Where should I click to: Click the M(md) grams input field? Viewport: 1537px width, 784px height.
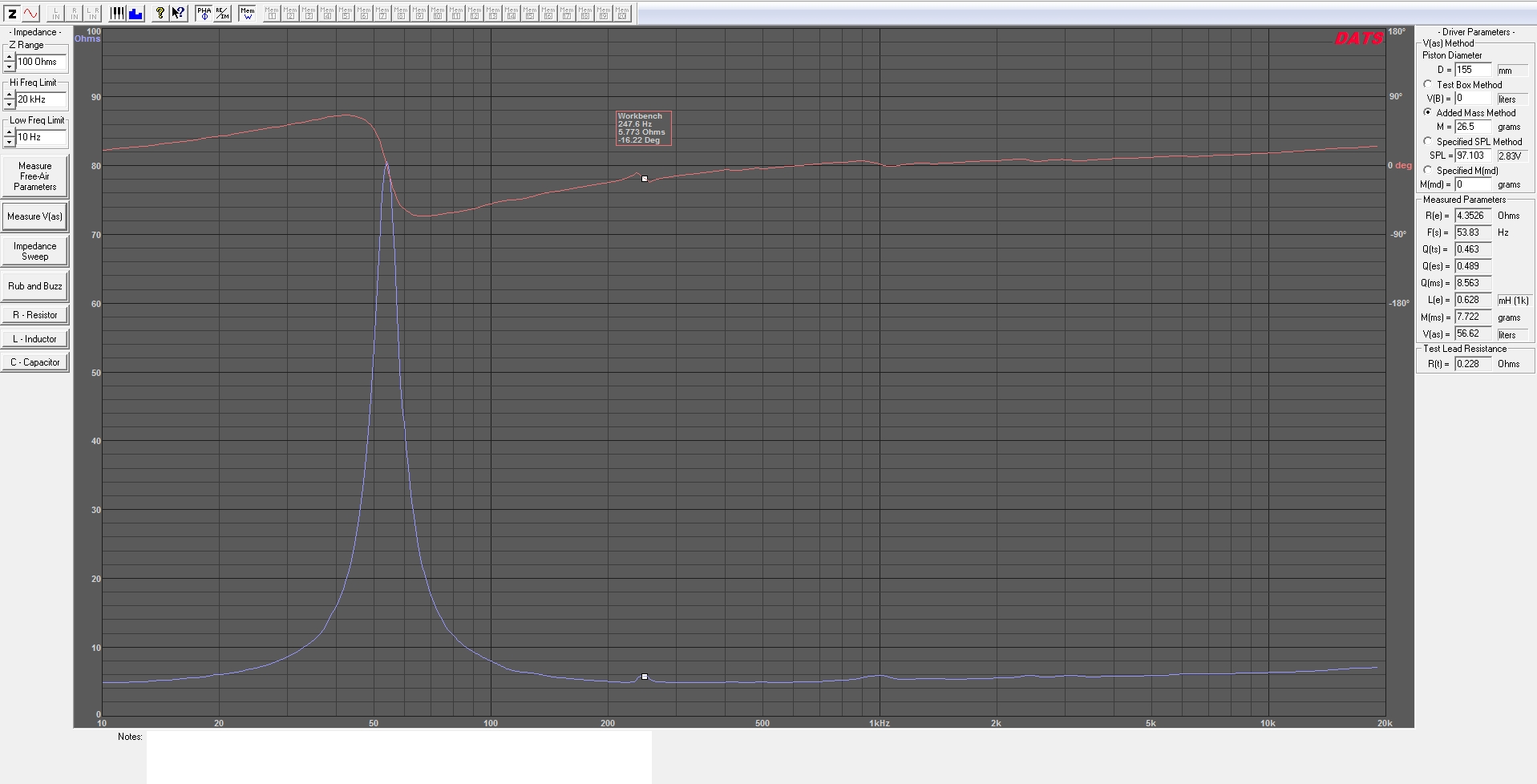point(1474,184)
